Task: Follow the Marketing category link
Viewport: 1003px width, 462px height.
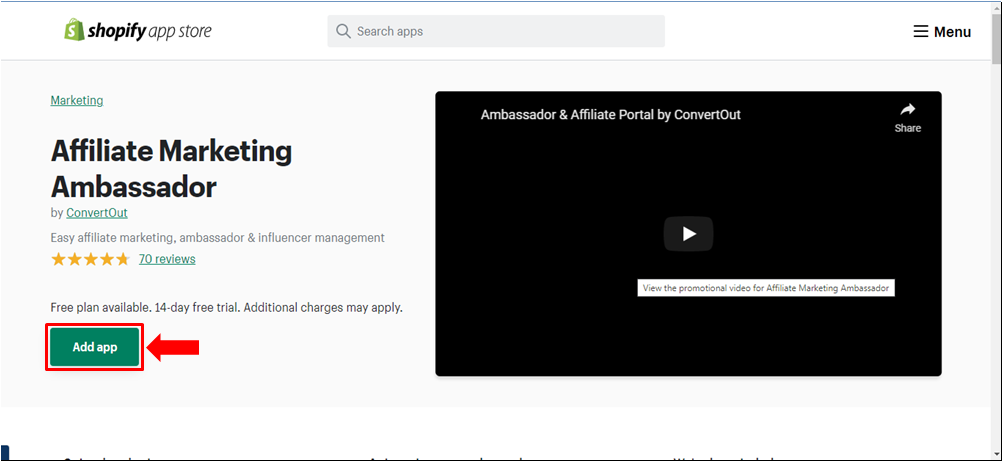Action: pos(77,100)
